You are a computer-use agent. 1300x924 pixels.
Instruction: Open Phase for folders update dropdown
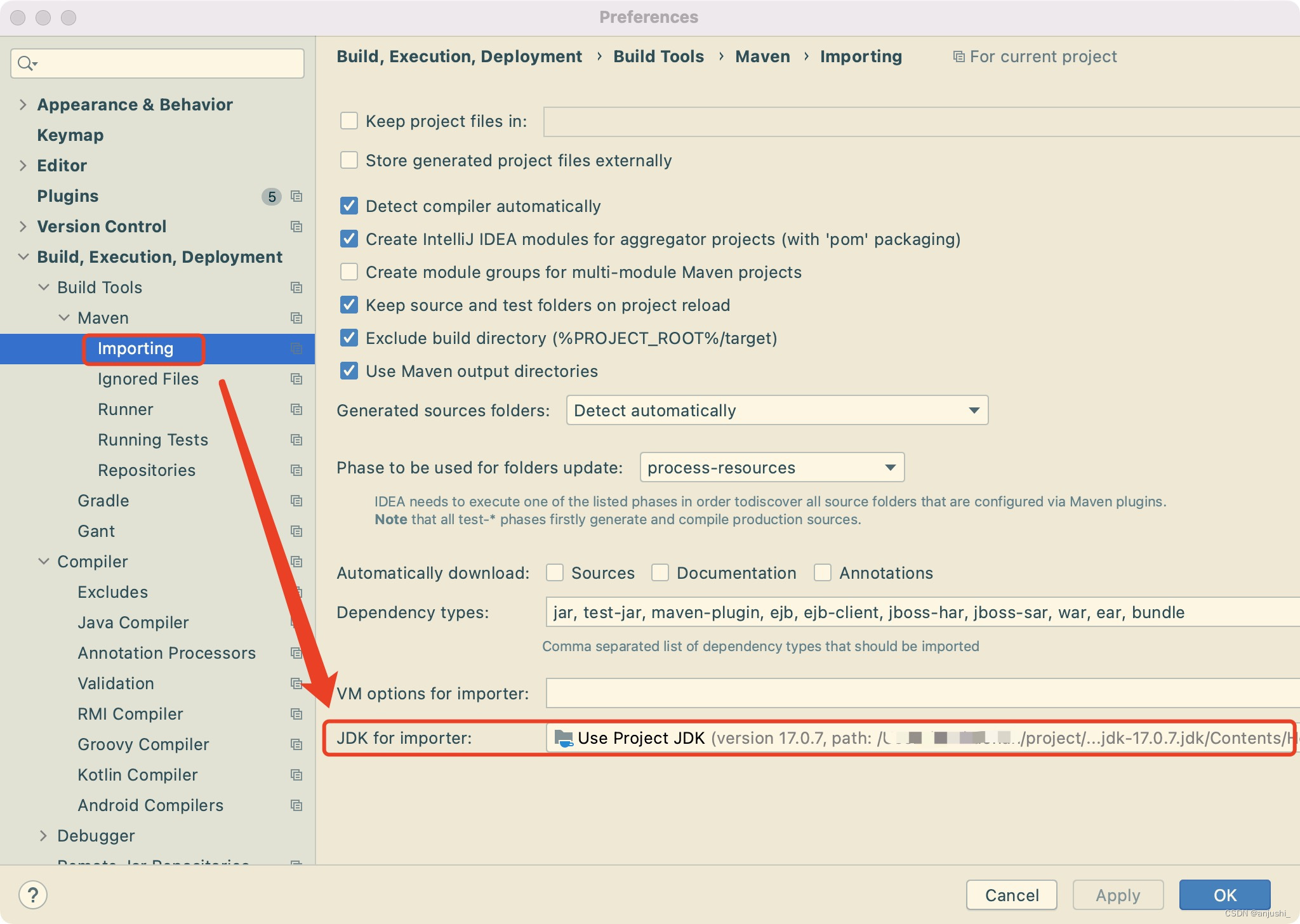[772, 468]
